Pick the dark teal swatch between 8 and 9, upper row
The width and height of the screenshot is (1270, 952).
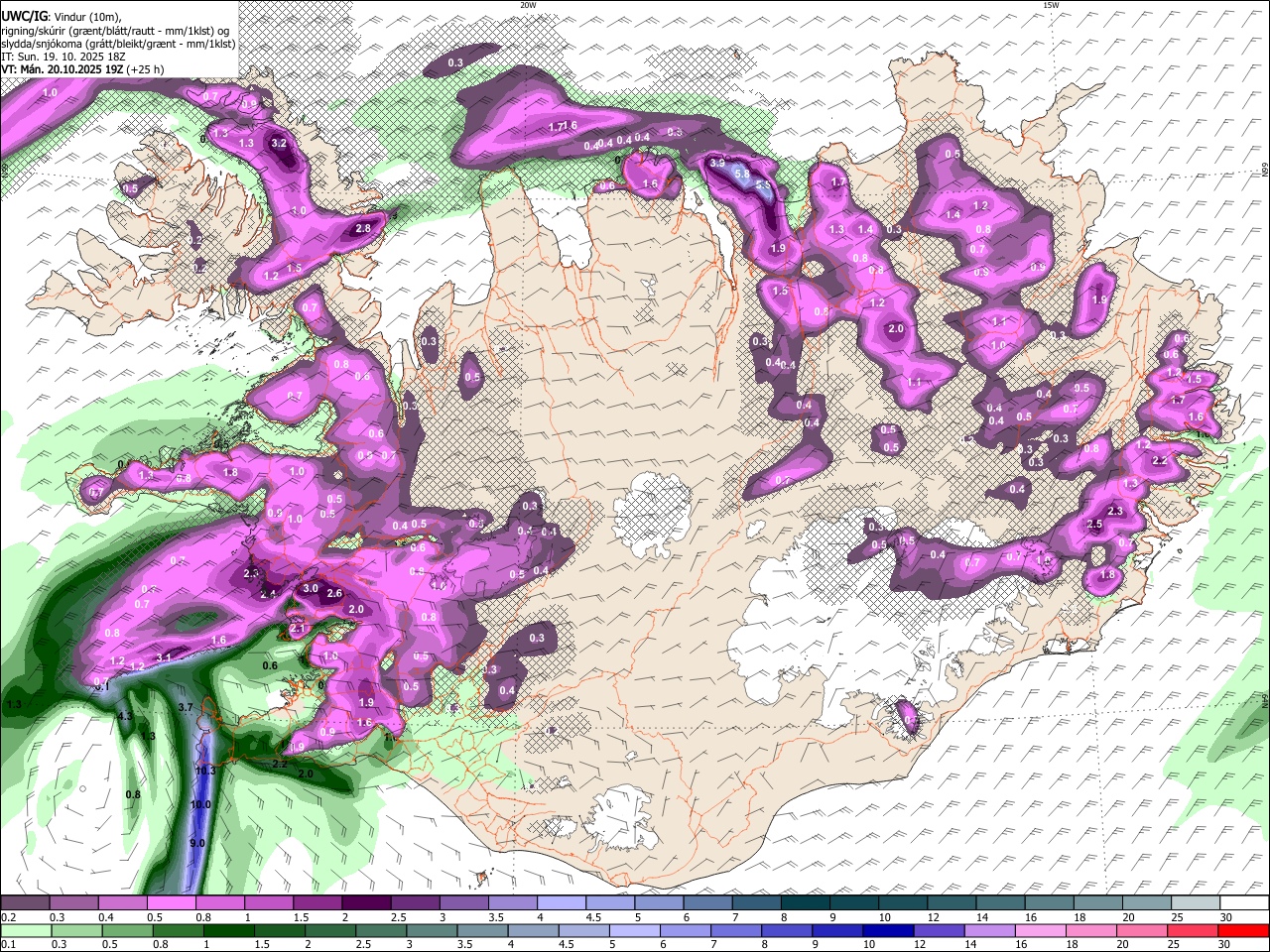click(x=806, y=903)
